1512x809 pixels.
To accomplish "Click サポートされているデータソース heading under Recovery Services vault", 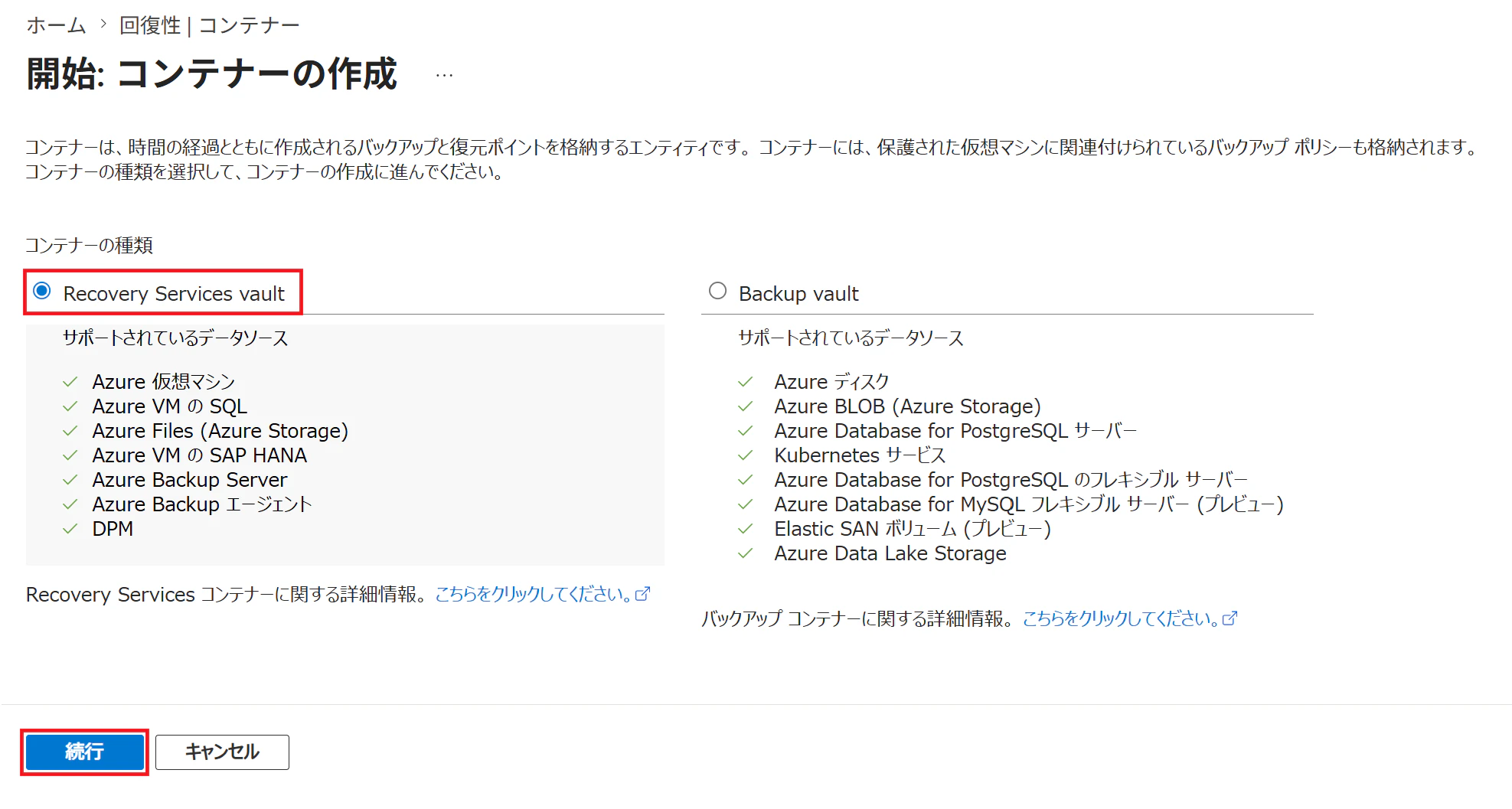I will (x=175, y=338).
